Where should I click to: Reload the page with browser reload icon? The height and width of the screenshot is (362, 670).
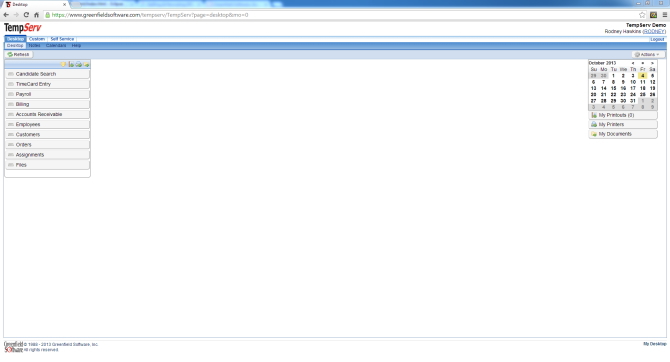pyautogui.click(x=26, y=15)
